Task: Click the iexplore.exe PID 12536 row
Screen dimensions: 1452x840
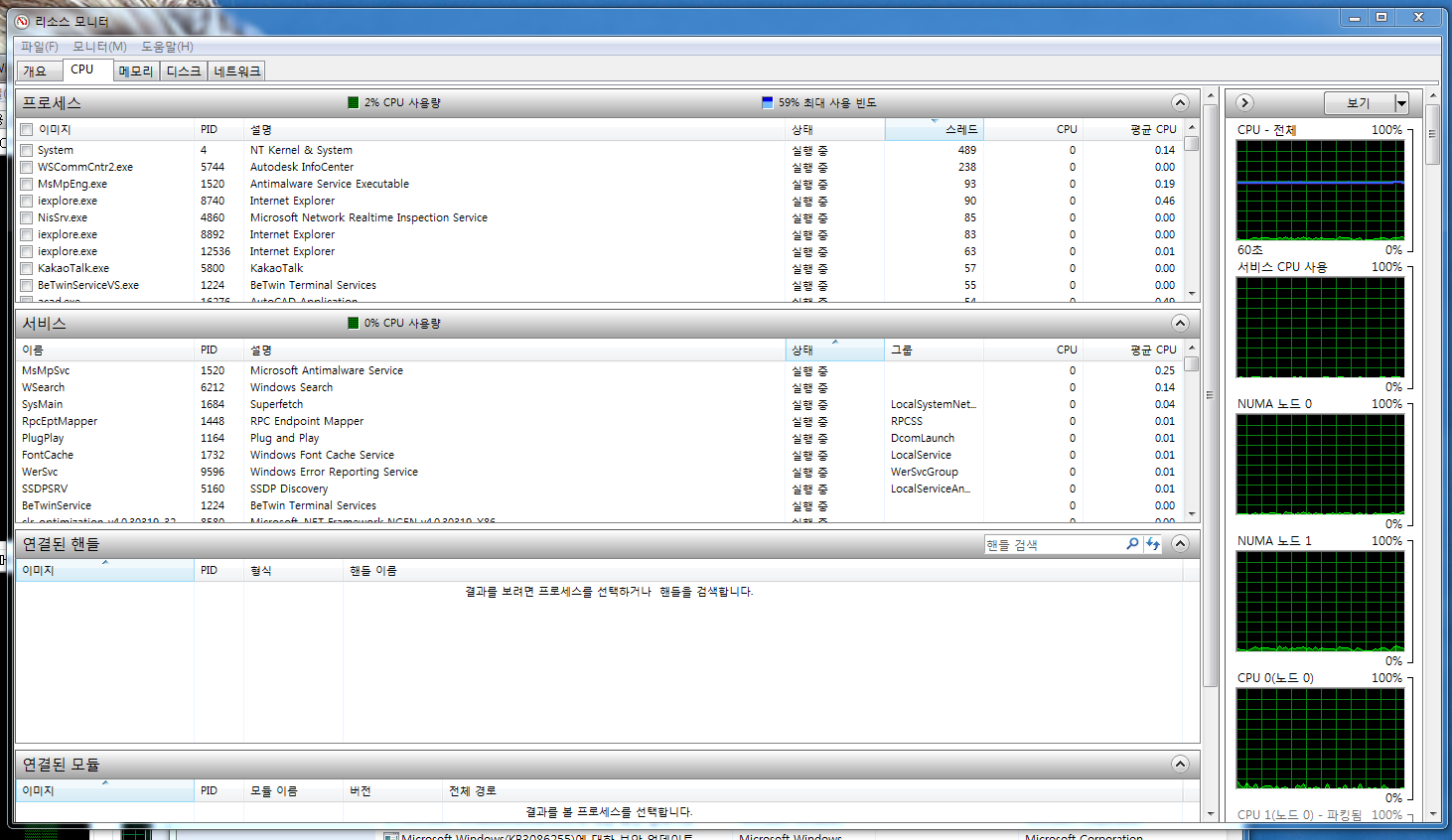Action: tap(599, 251)
